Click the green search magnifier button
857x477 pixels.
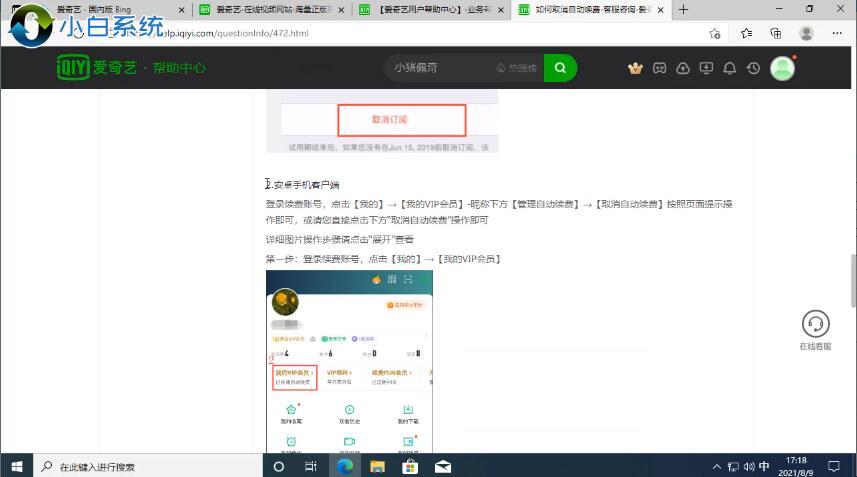[x=560, y=68]
